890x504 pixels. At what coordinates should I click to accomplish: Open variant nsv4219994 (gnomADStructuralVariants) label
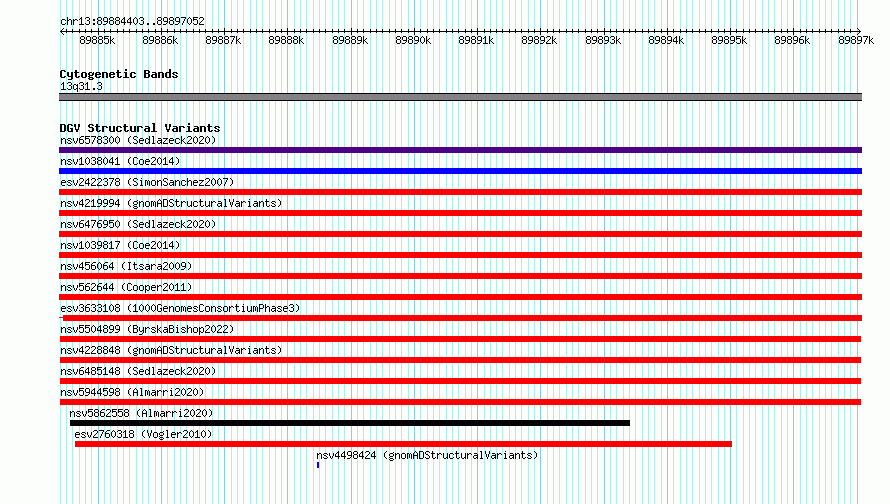coord(171,203)
